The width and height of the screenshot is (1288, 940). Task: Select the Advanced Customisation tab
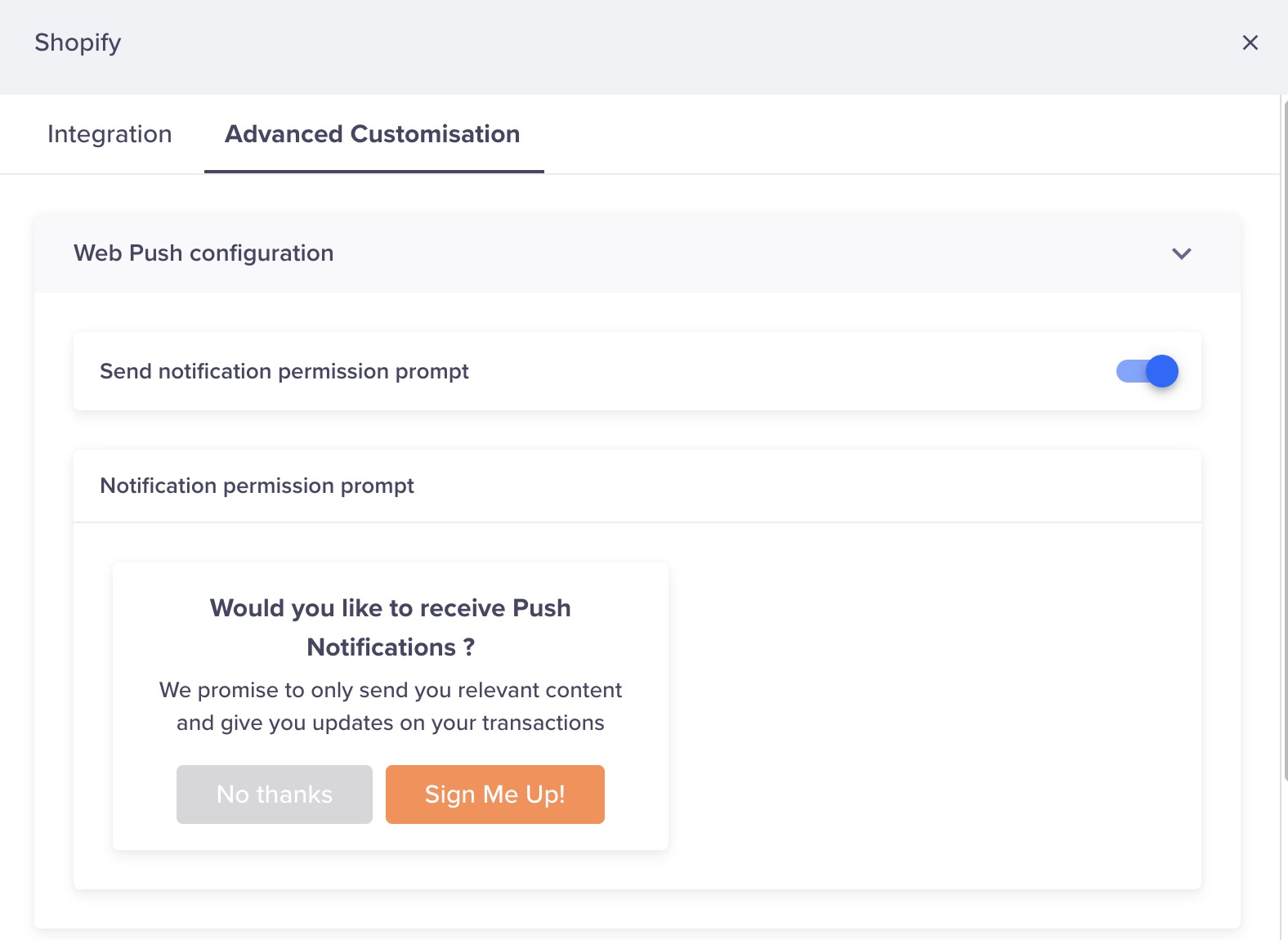click(373, 134)
